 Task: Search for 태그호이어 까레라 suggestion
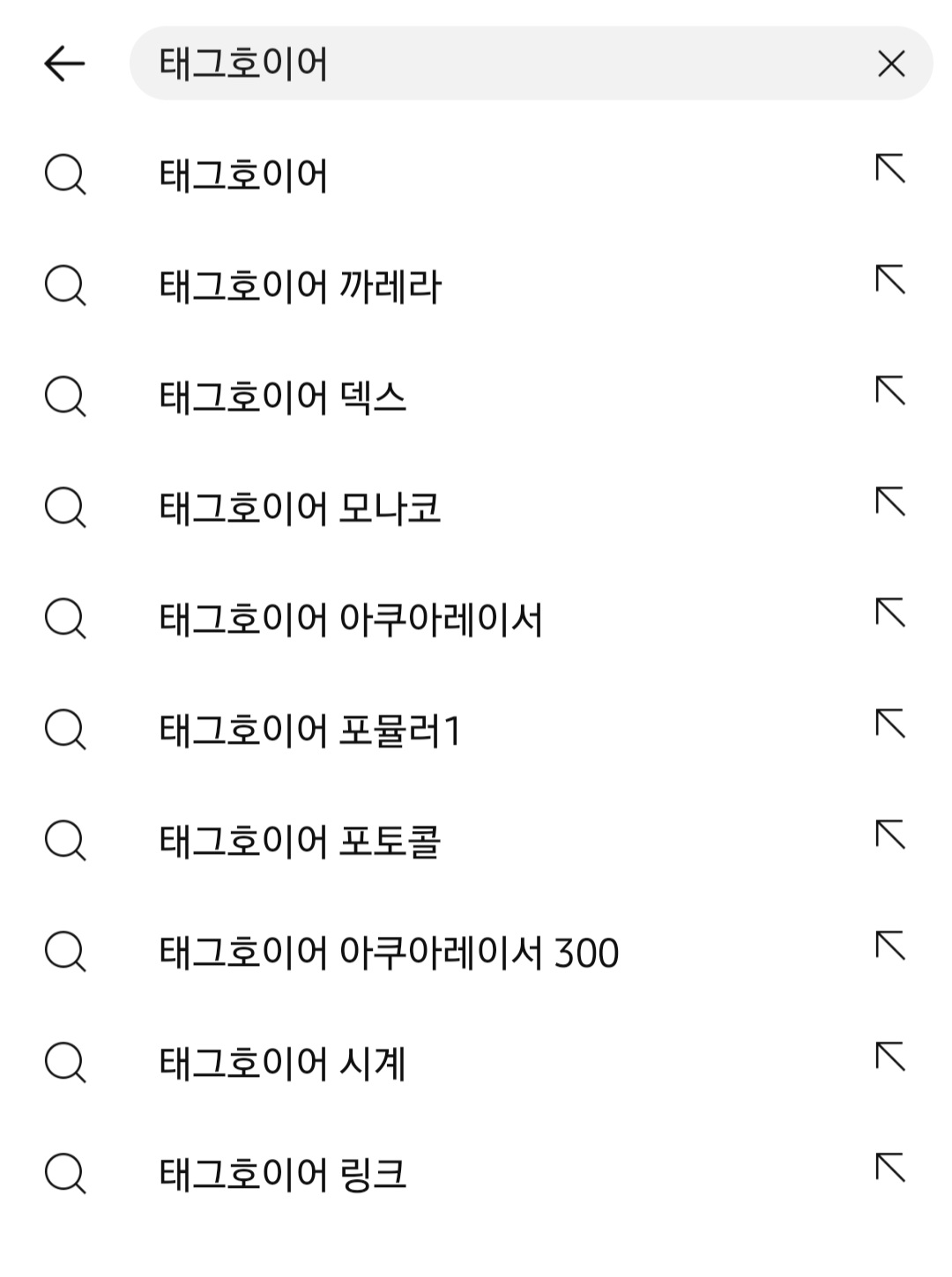pyautogui.click(x=300, y=286)
